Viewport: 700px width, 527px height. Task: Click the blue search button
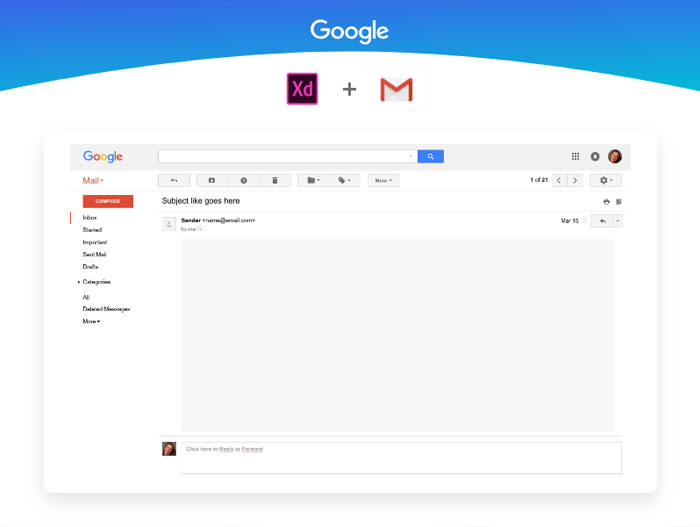pyautogui.click(x=430, y=156)
